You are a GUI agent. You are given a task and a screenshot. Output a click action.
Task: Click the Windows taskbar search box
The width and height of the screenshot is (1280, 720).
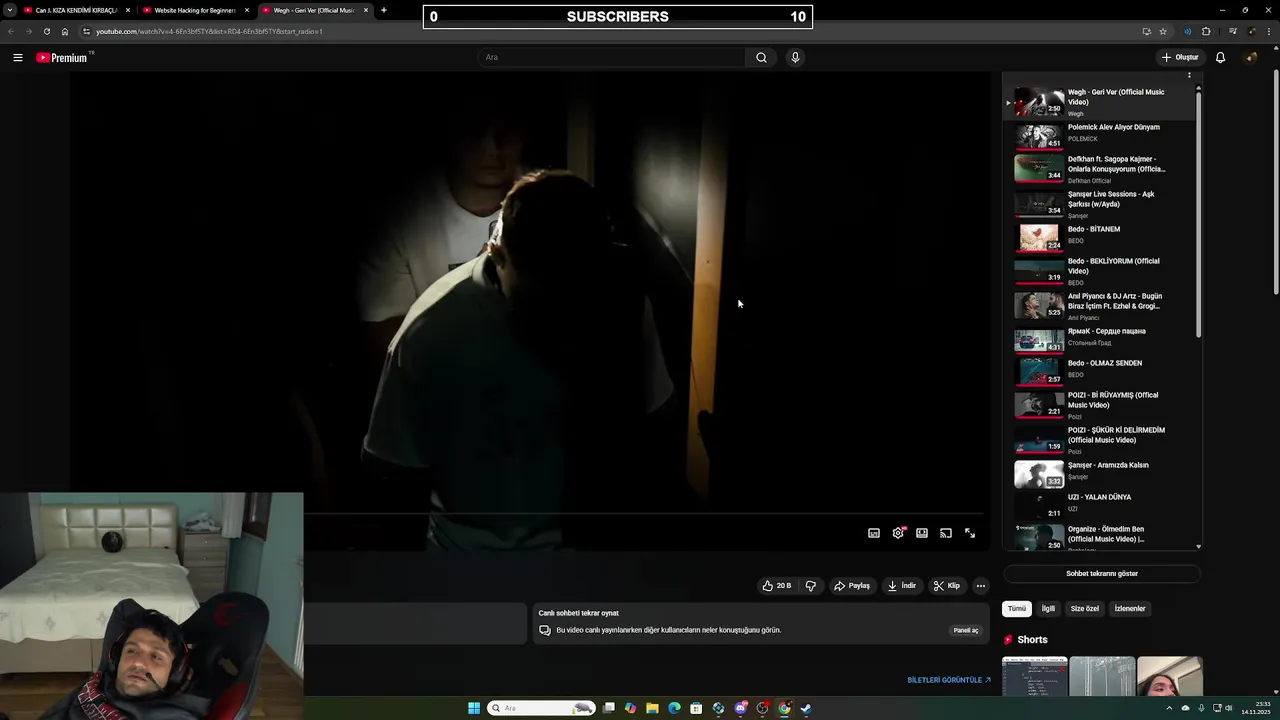pos(541,708)
